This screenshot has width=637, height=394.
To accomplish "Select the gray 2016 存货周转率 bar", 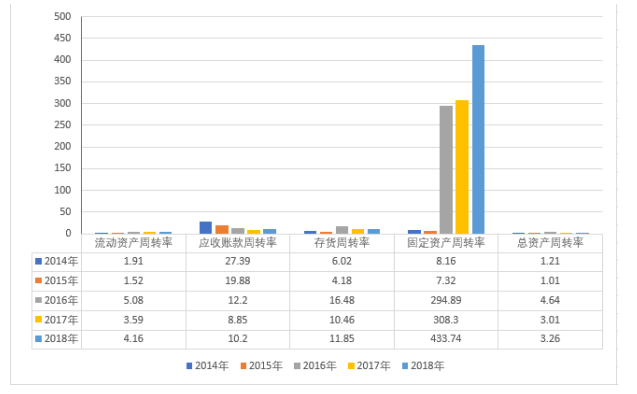I will (342, 230).
